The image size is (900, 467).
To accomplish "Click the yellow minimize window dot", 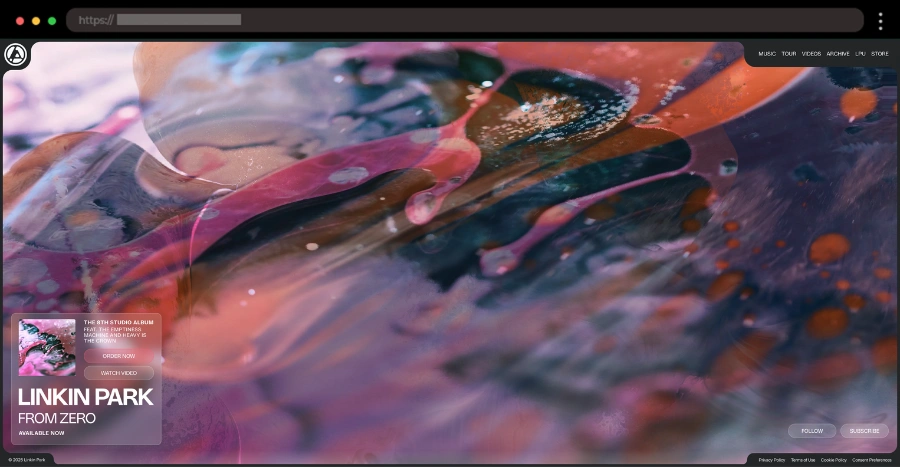I will pyautogui.click(x=36, y=21).
